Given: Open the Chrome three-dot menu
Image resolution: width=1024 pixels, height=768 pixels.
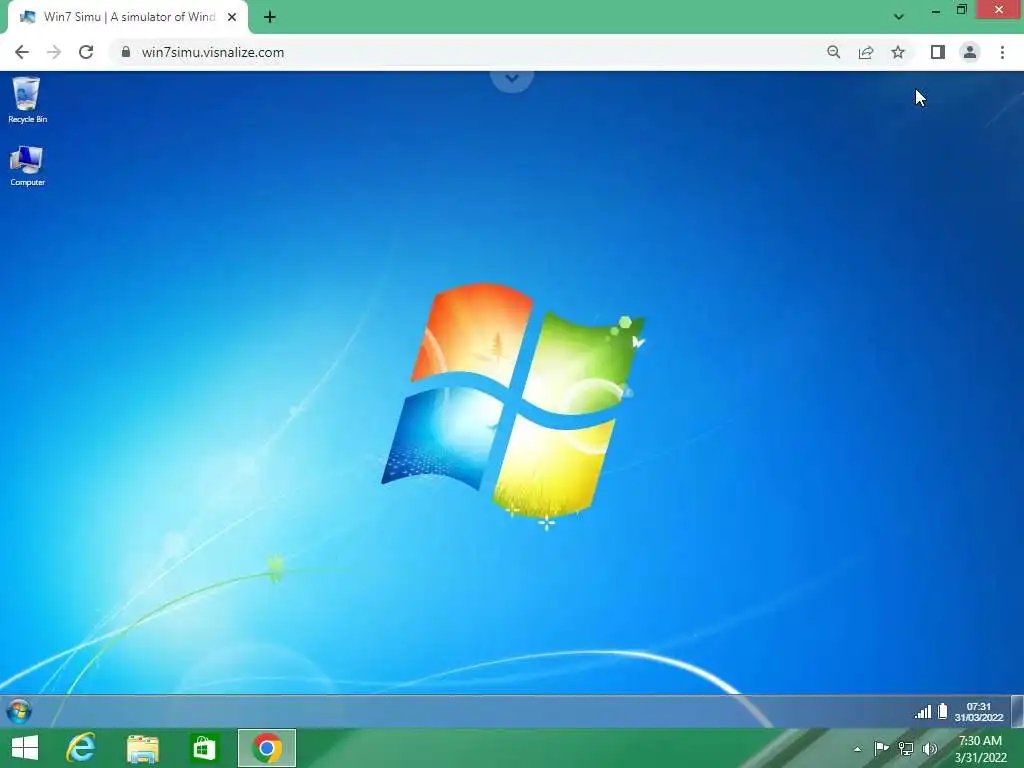Looking at the screenshot, I should 1002,52.
